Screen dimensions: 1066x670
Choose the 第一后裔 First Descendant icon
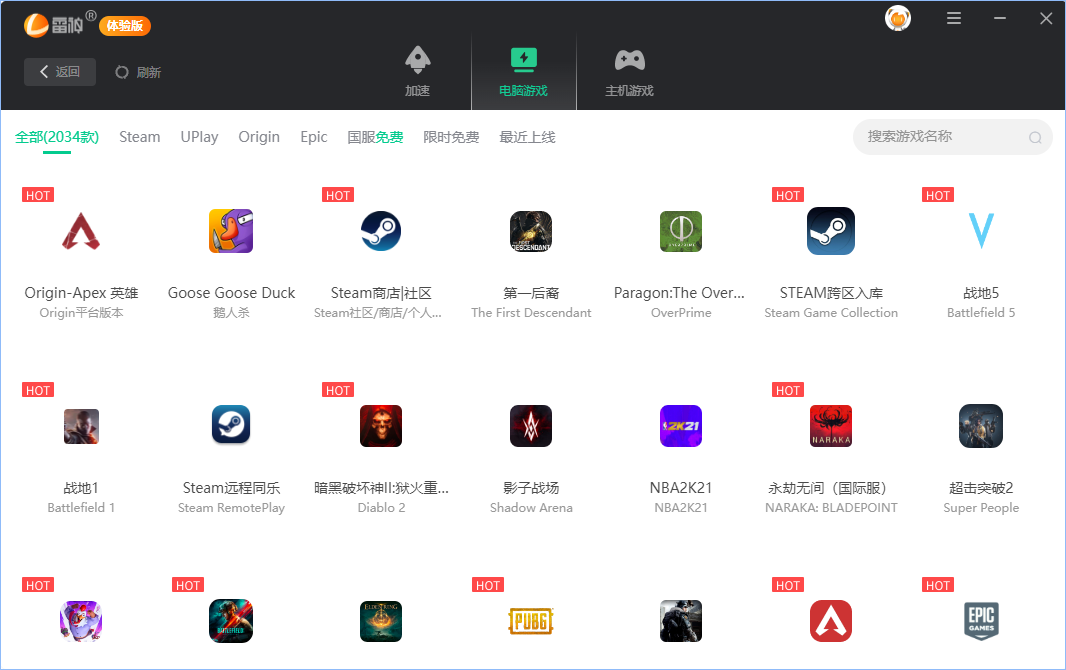(x=531, y=231)
